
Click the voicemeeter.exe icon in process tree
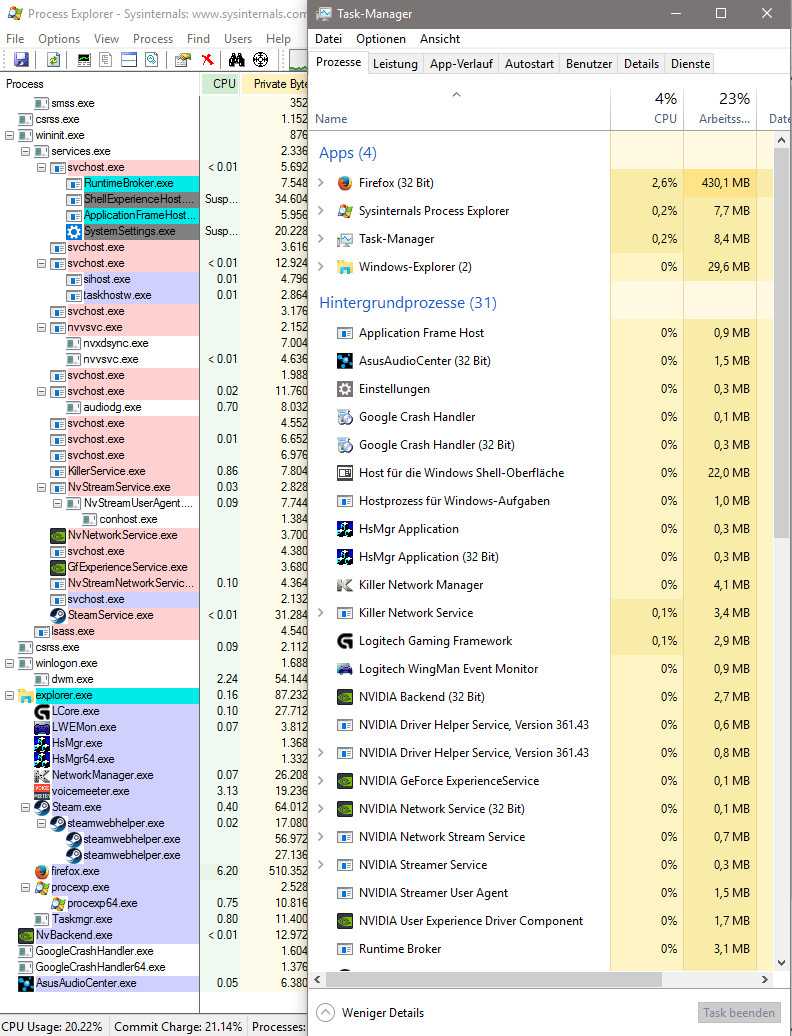(42, 791)
